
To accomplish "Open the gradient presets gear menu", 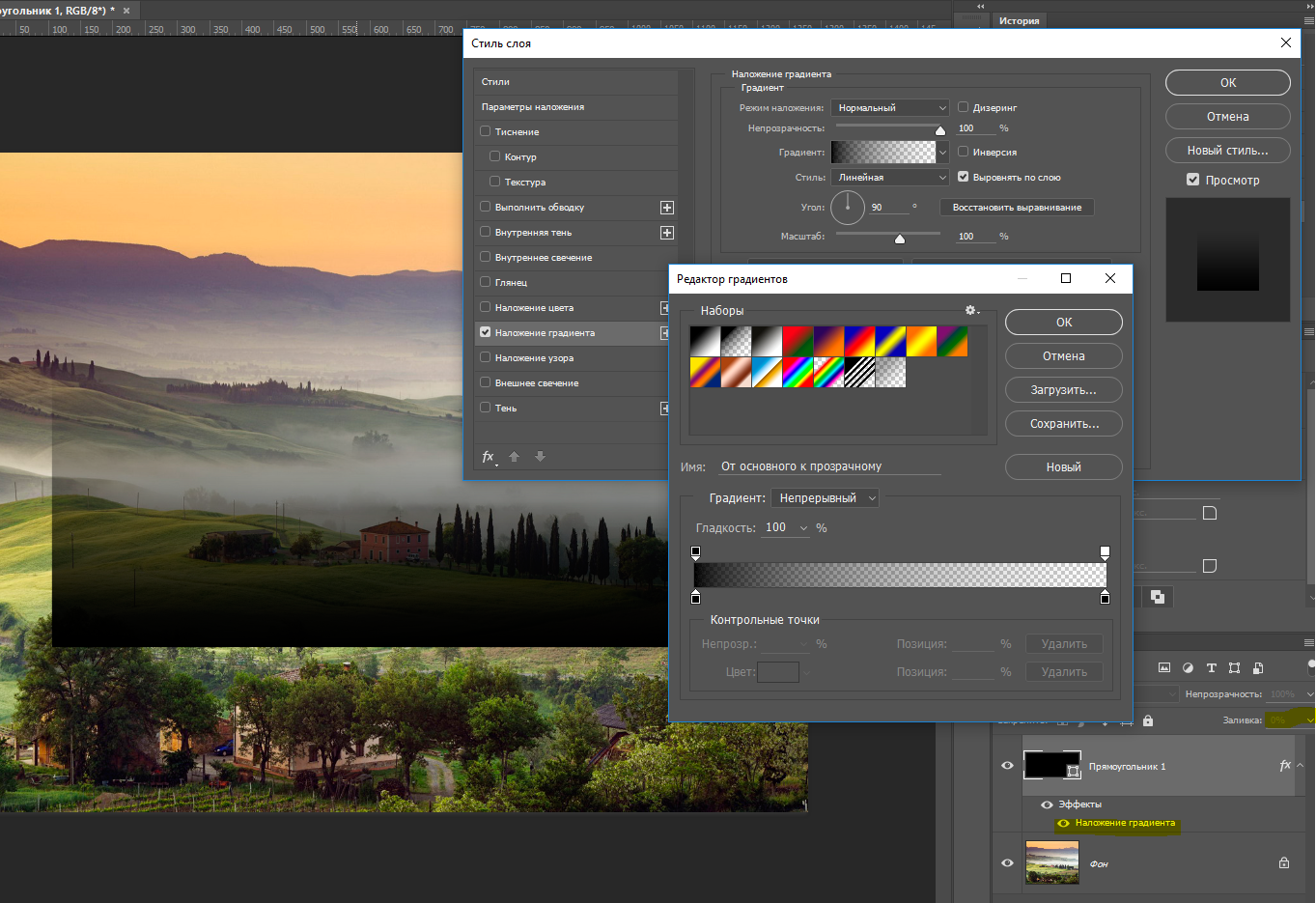I will pyautogui.click(x=971, y=310).
